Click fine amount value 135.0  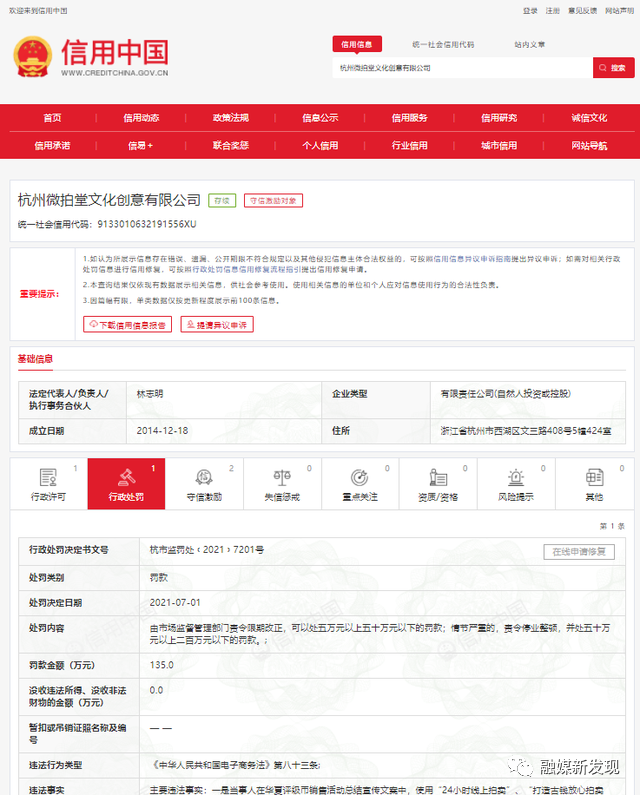161,665
